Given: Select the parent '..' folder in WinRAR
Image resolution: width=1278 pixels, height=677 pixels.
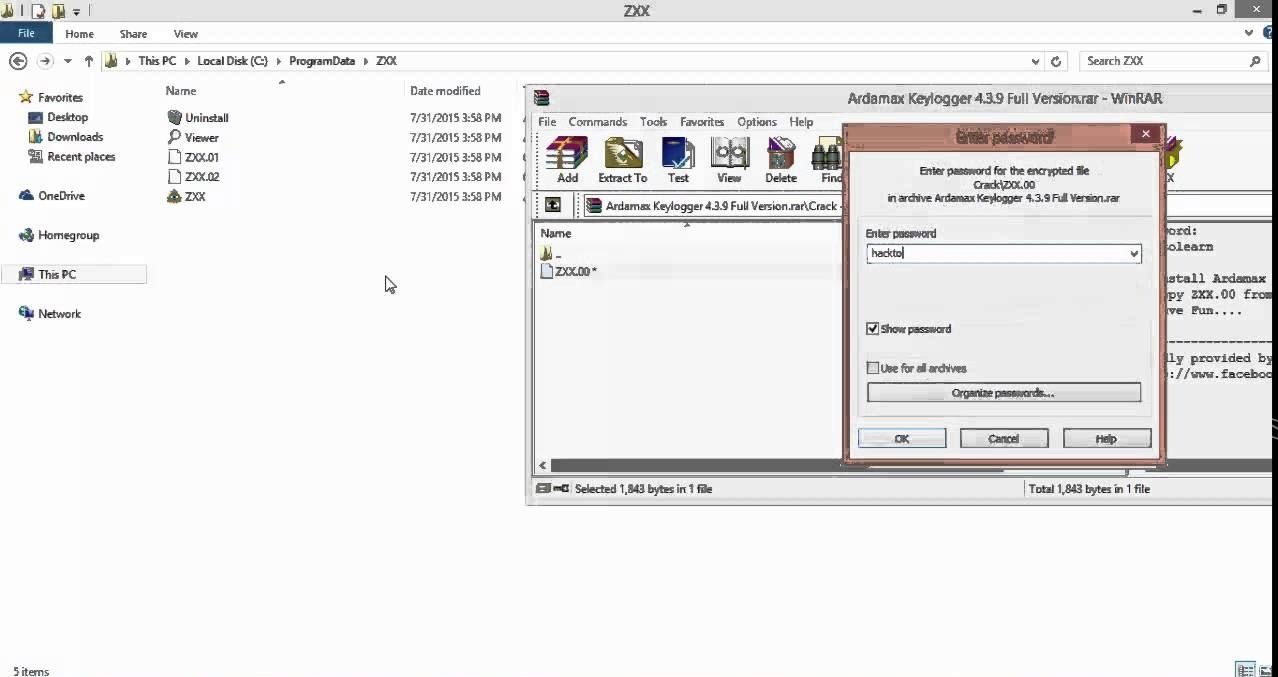Looking at the screenshot, I should [x=551, y=254].
